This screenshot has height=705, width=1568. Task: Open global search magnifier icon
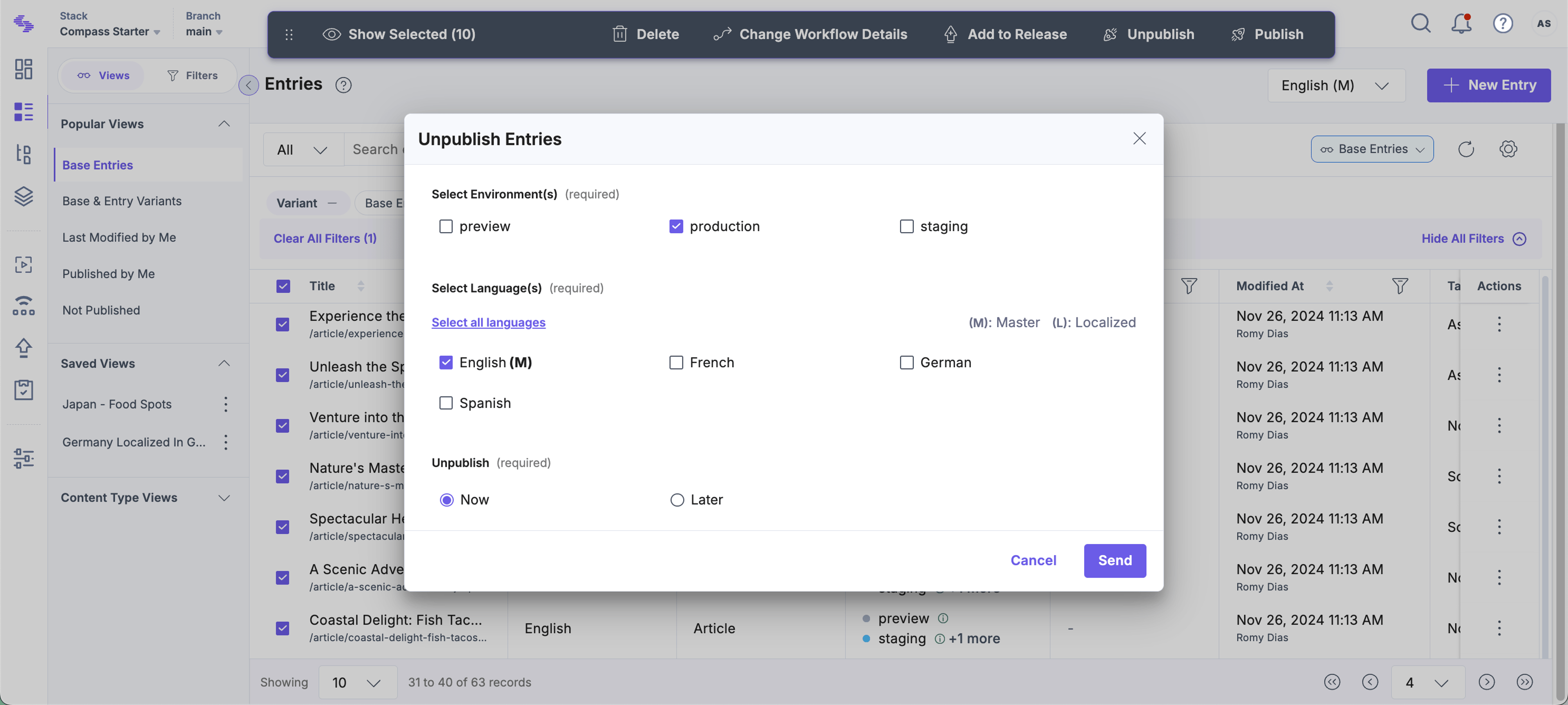click(x=1421, y=23)
